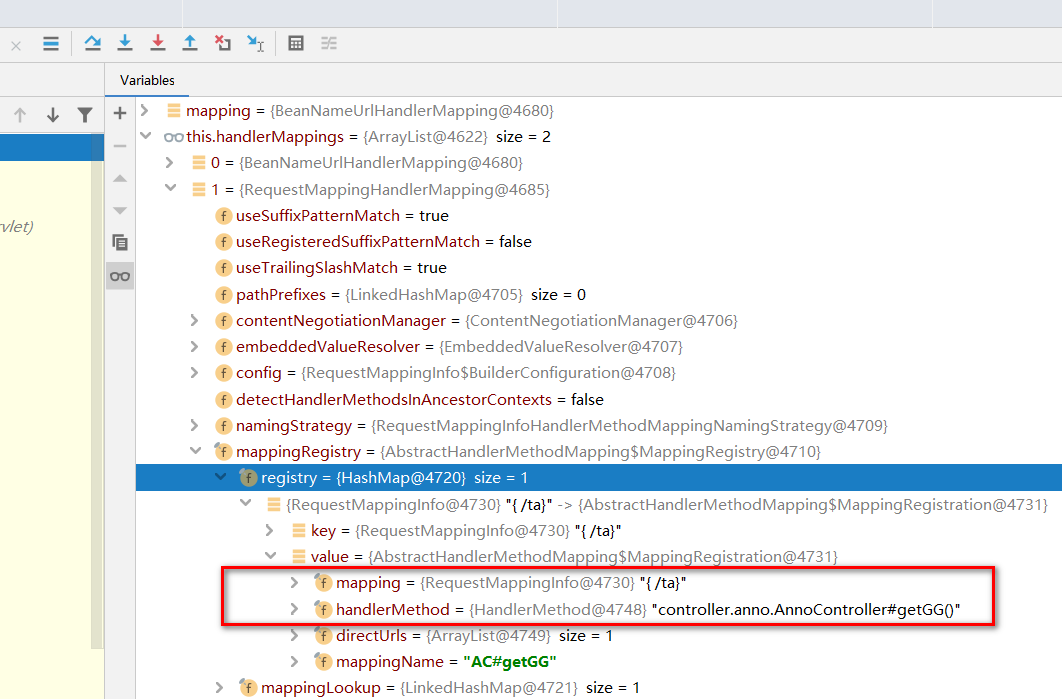Collapse the mappingRegistry field
1062x699 pixels.
196,450
